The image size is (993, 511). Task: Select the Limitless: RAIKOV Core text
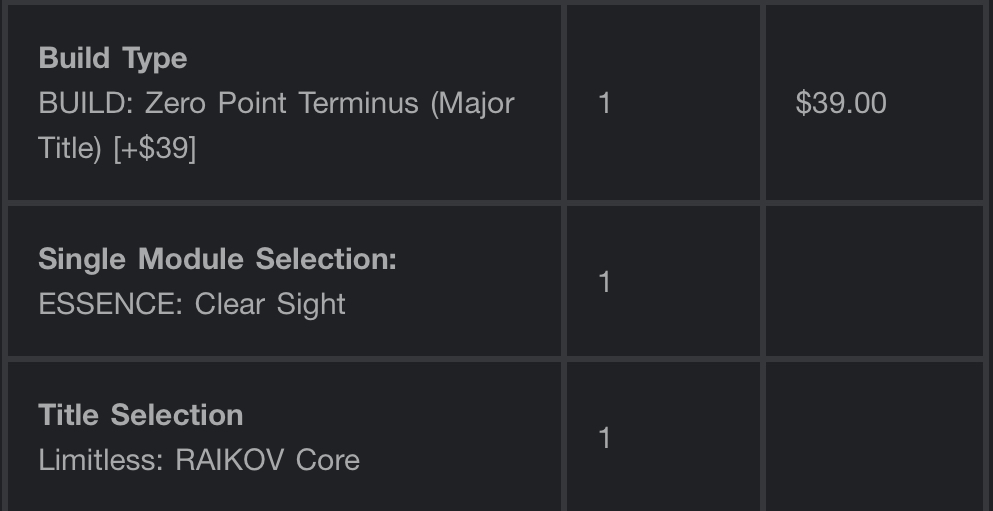(199, 459)
